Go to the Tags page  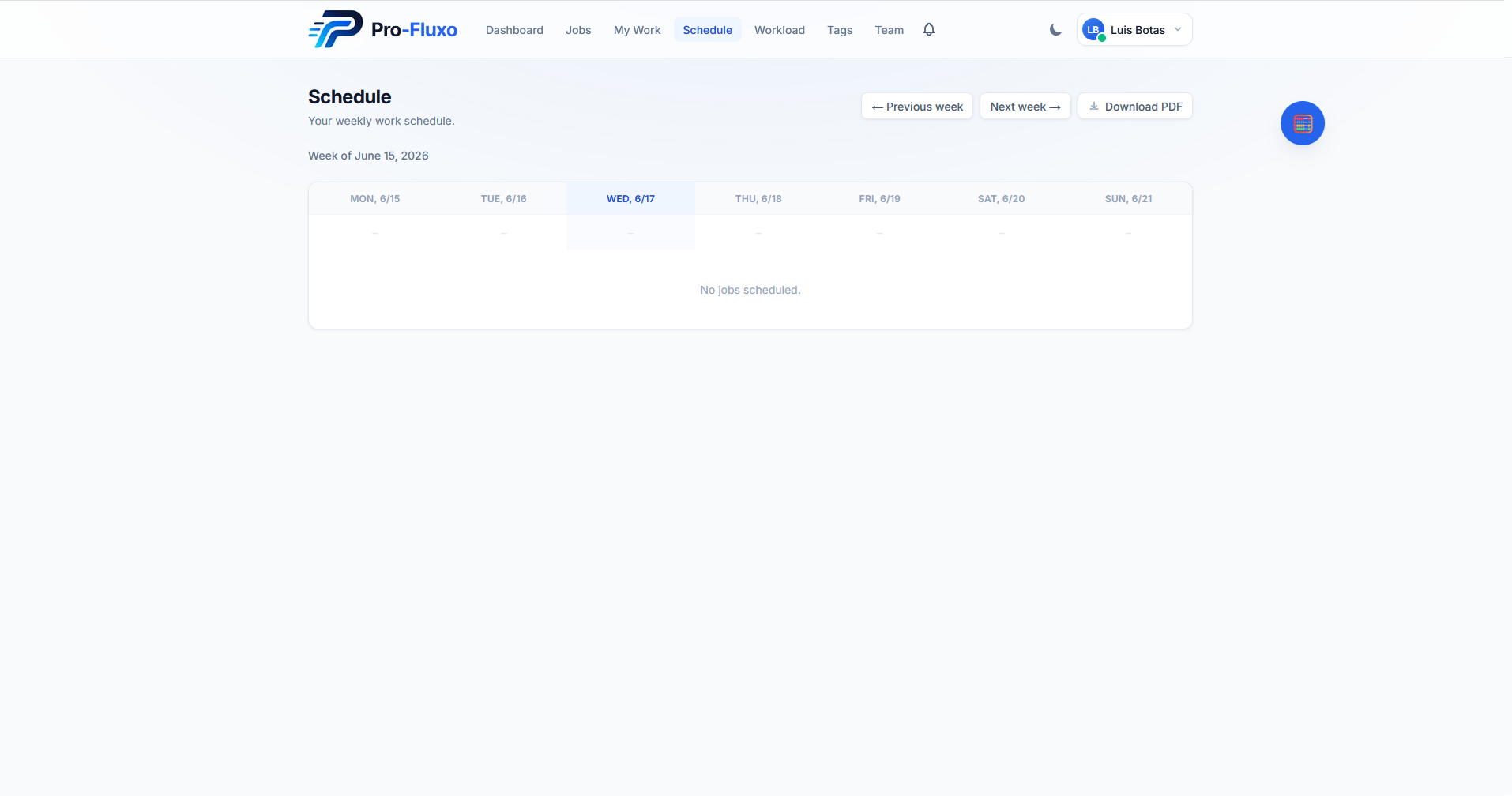(840, 30)
